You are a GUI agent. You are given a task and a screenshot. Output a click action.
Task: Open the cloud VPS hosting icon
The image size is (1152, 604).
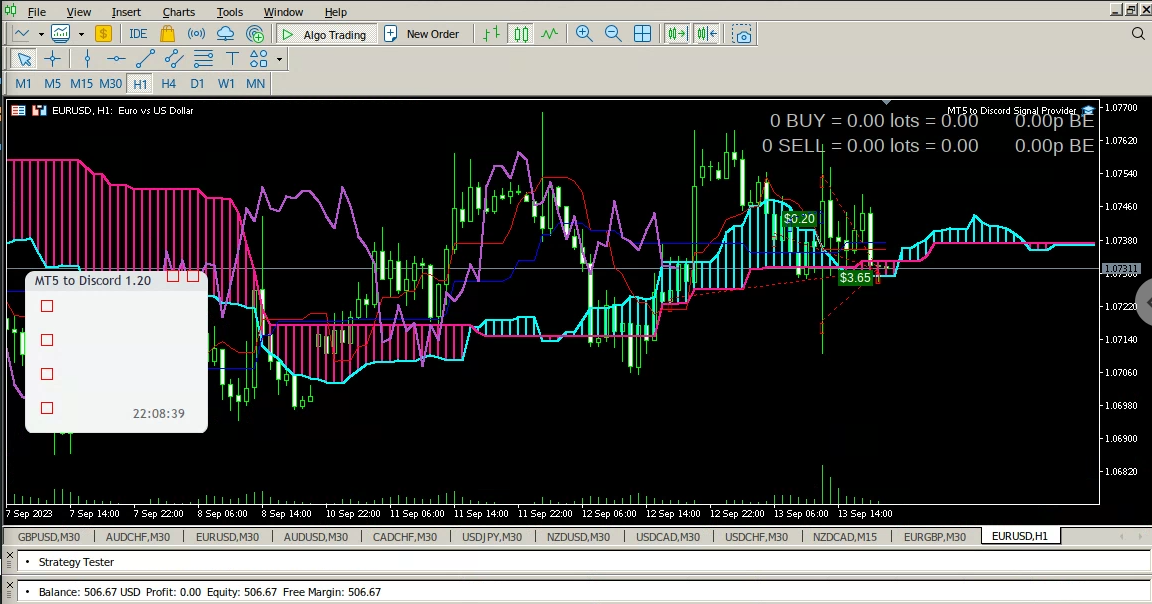(226, 34)
